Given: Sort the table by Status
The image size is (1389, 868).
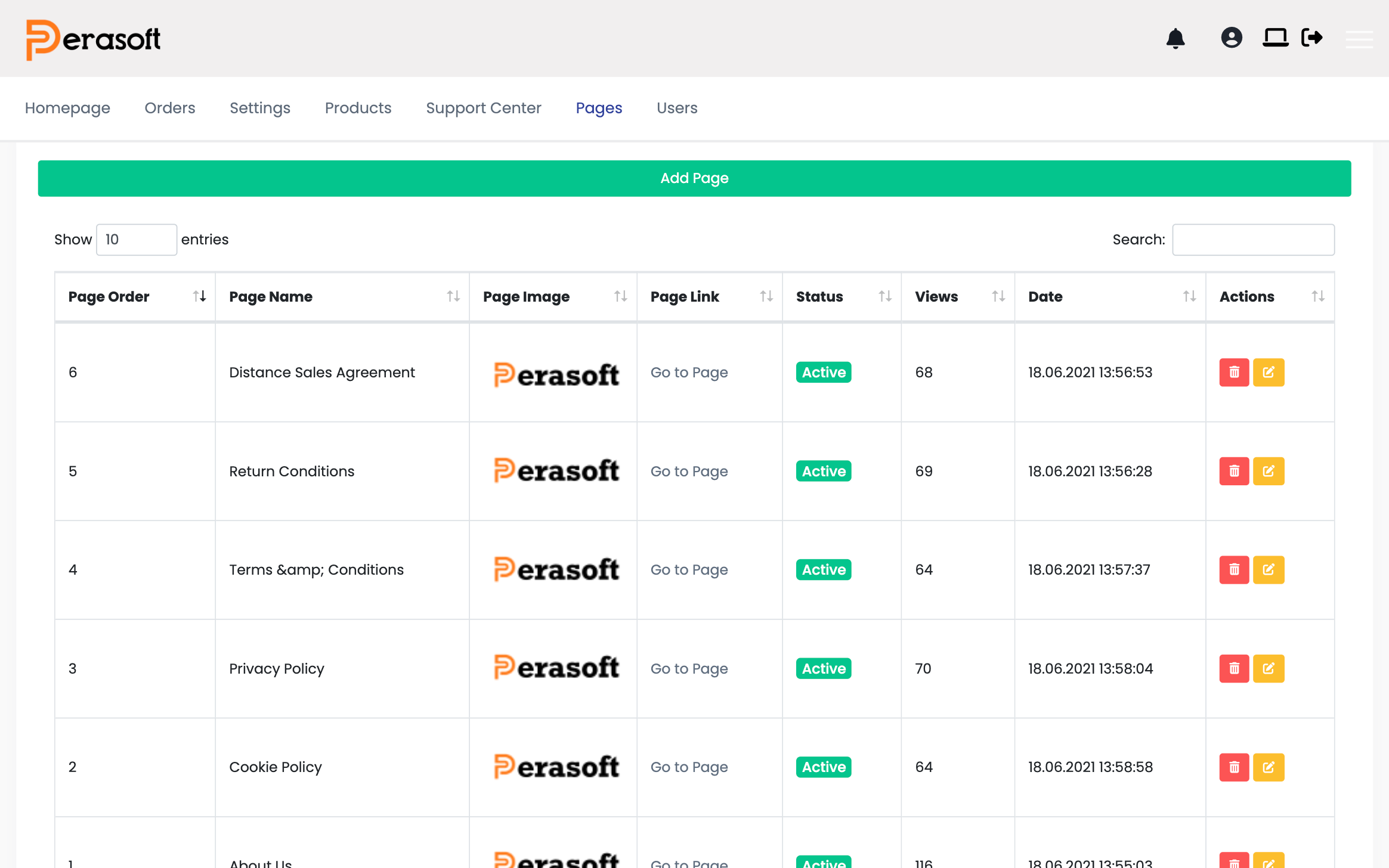Looking at the screenshot, I should pyautogui.click(x=842, y=297).
